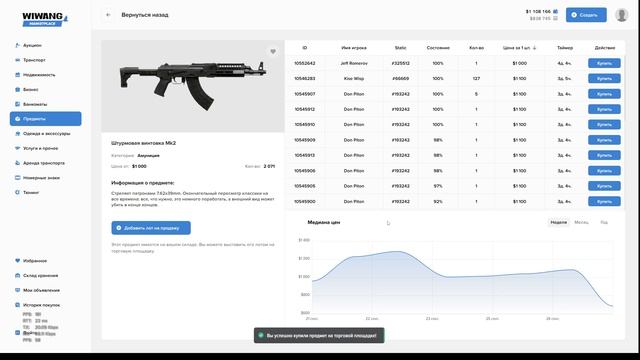This screenshot has height=360, width=640.
Task: Buy lot 10545912 from Don Piton
Action: coord(604,109)
